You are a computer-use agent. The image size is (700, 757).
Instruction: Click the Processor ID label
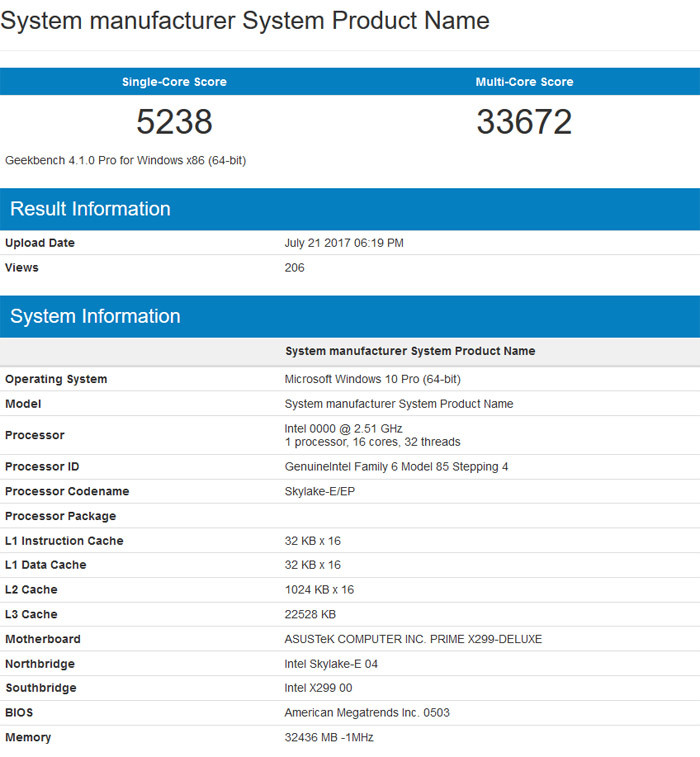[42, 466]
